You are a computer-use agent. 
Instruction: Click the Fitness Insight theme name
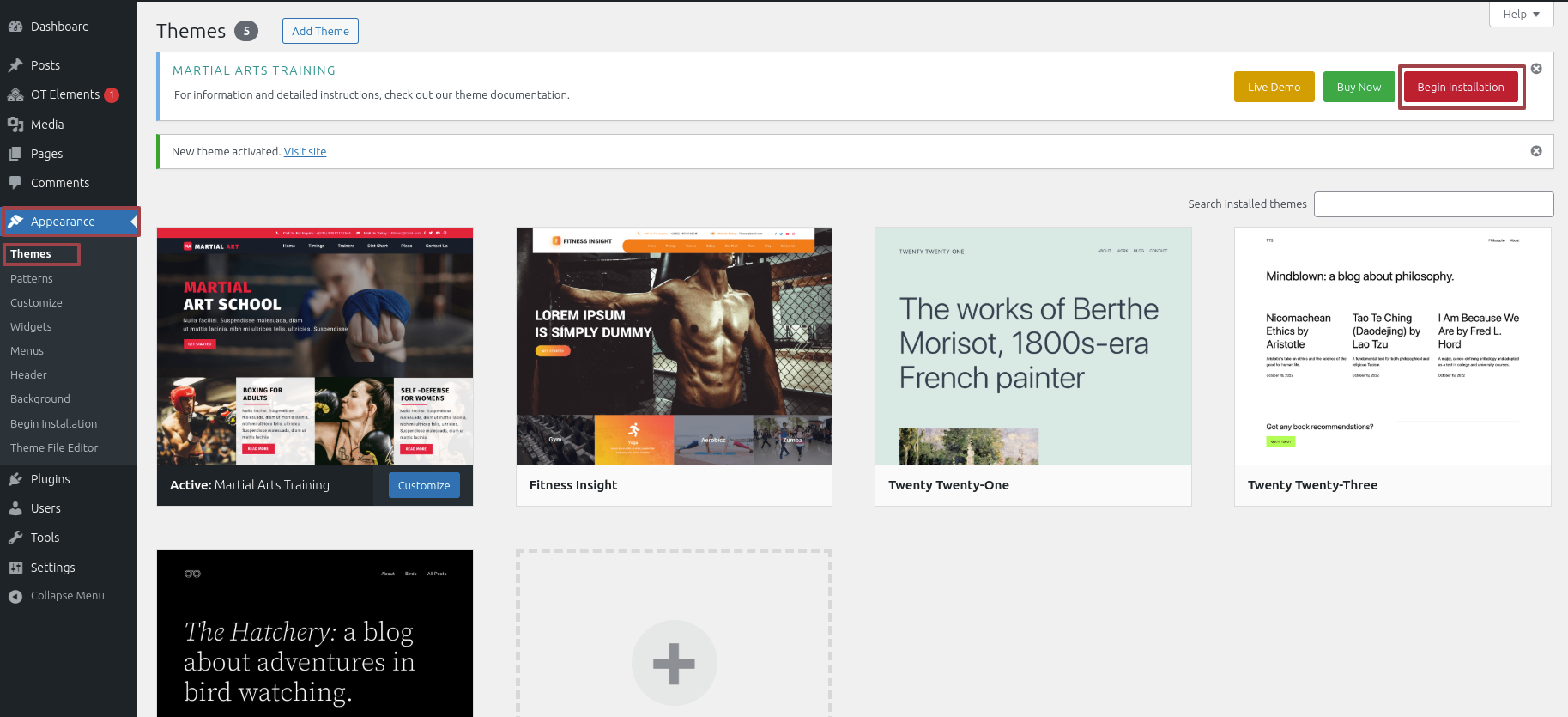573,485
